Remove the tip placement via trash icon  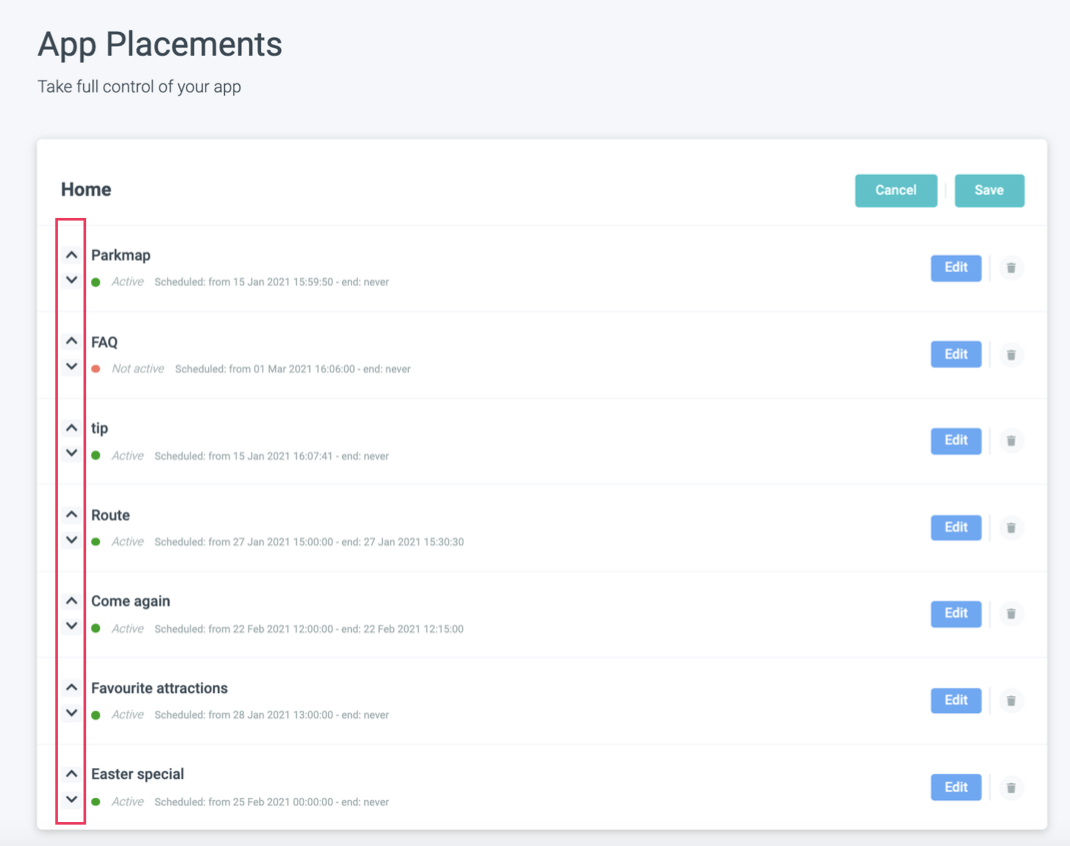click(1011, 441)
